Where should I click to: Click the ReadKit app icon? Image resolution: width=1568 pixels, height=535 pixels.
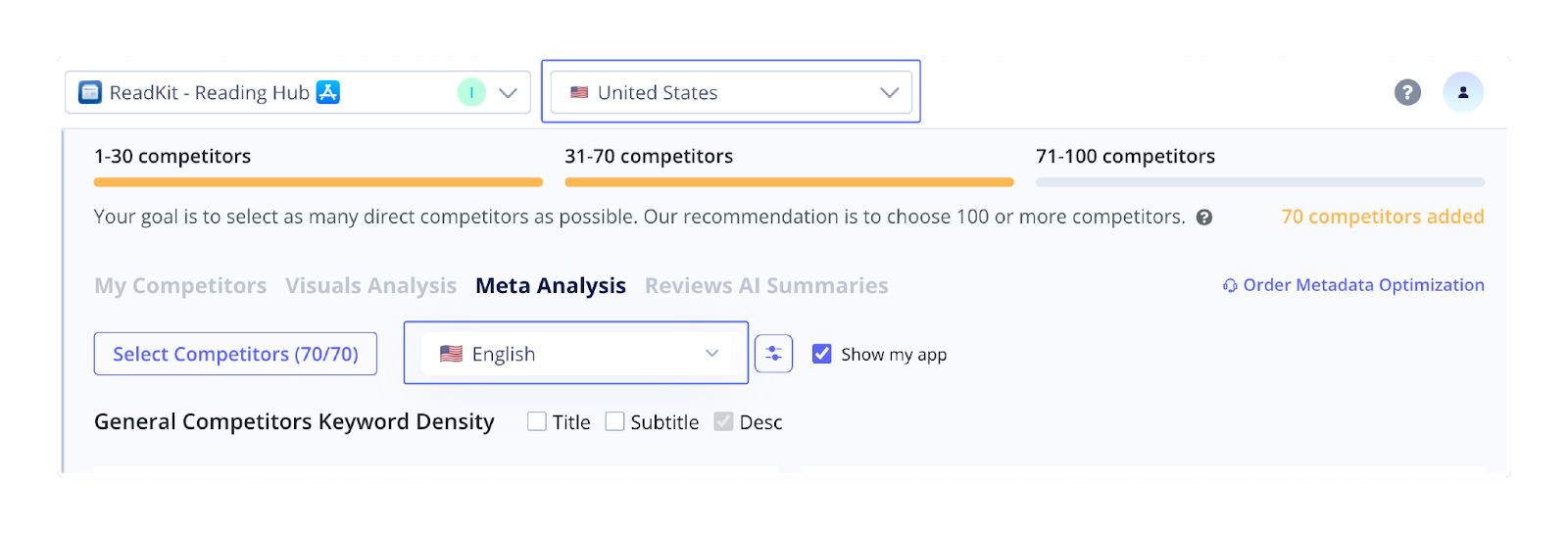pyautogui.click(x=90, y=92)
